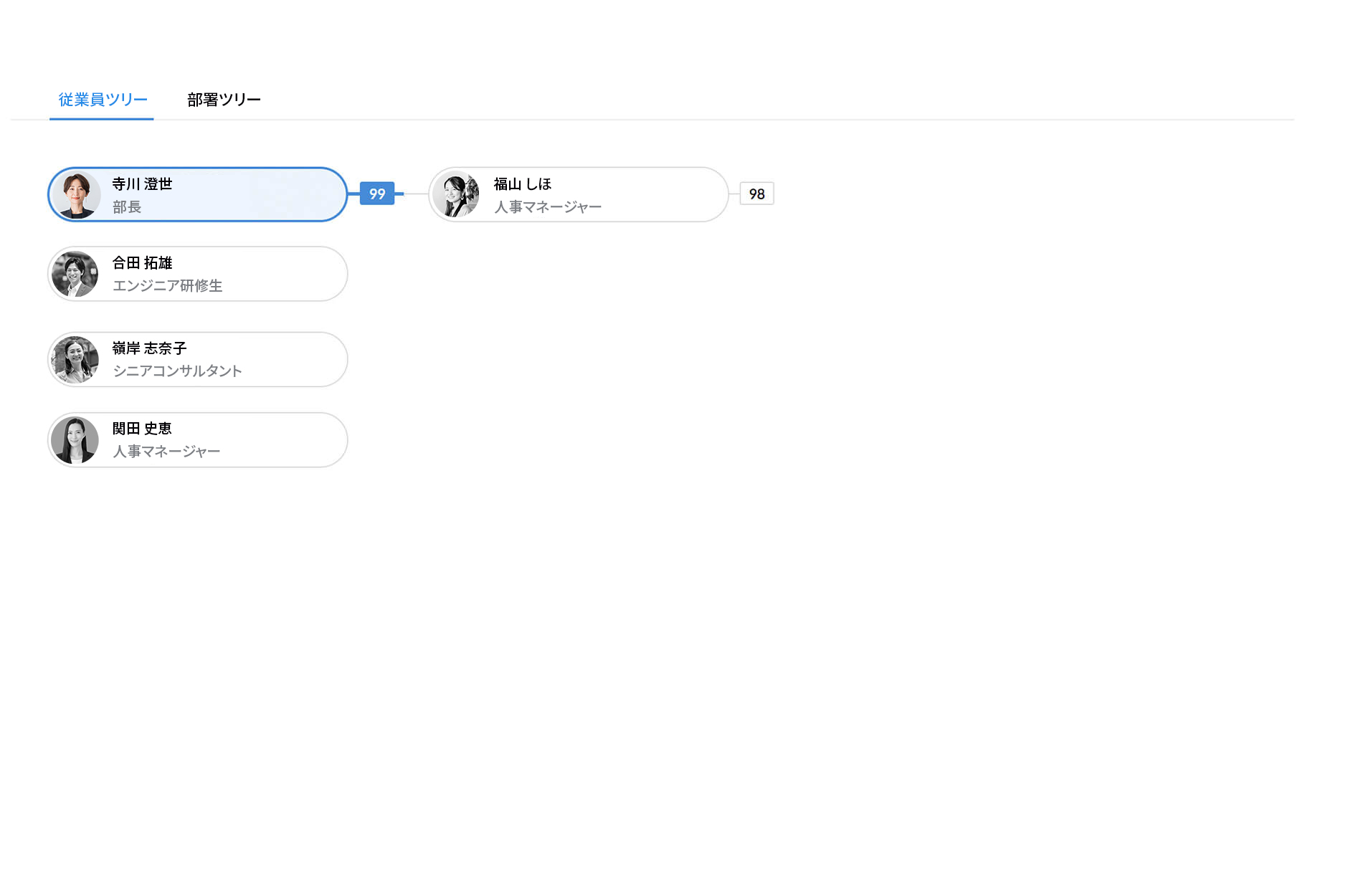Click 関田 史恵's profile photo
The height and width of the screenshot is (896, 1348).
point(75,439)
